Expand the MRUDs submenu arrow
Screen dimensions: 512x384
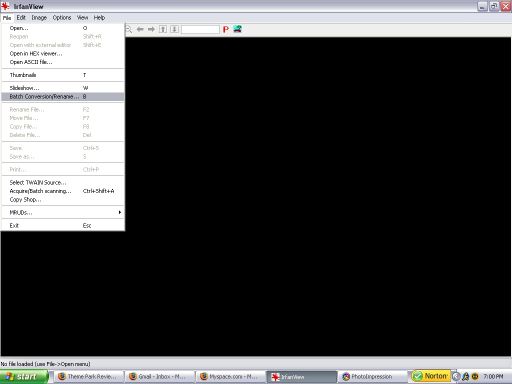click(x=120, y=212)
